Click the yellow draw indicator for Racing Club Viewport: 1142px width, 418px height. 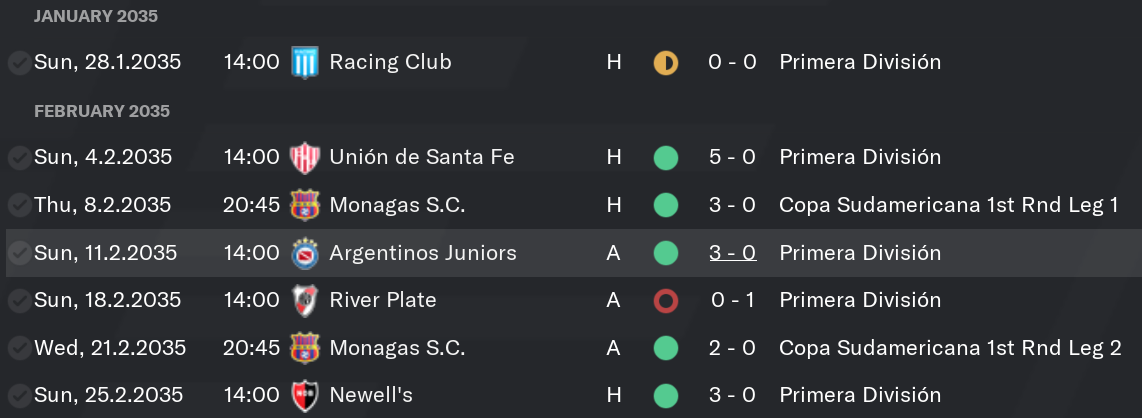(x=666, y=63)
